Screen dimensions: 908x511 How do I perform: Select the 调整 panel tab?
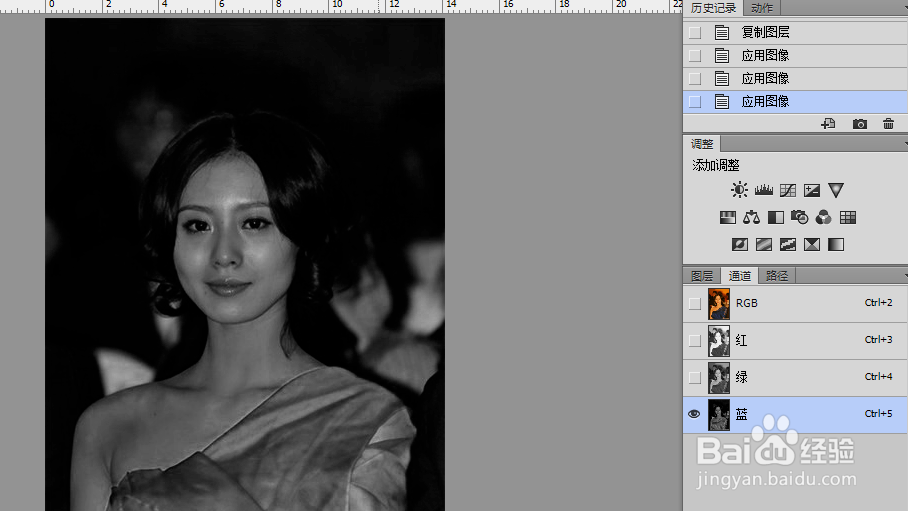tap(702, 144)
